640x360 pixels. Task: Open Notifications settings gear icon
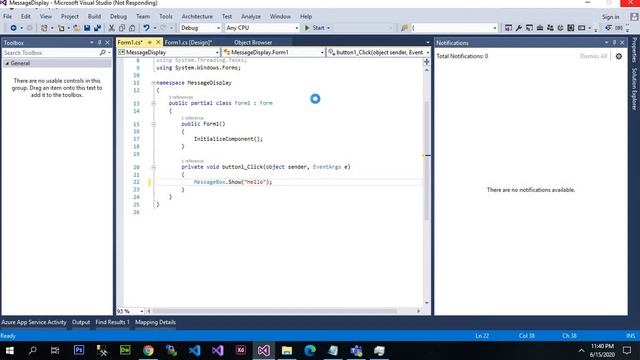point(619,56)
